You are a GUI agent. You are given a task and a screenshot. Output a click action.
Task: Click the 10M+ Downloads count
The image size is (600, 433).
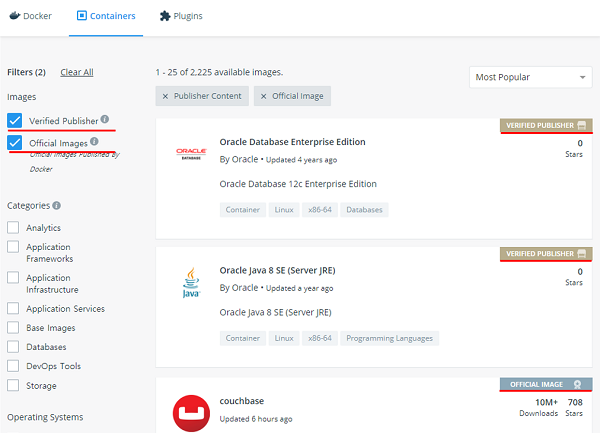point(539,407)
